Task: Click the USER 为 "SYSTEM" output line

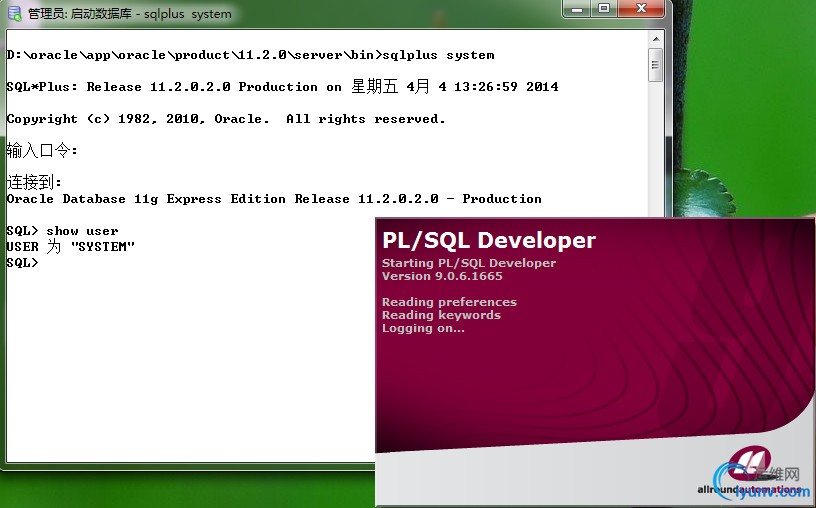Action: (71, 247)
